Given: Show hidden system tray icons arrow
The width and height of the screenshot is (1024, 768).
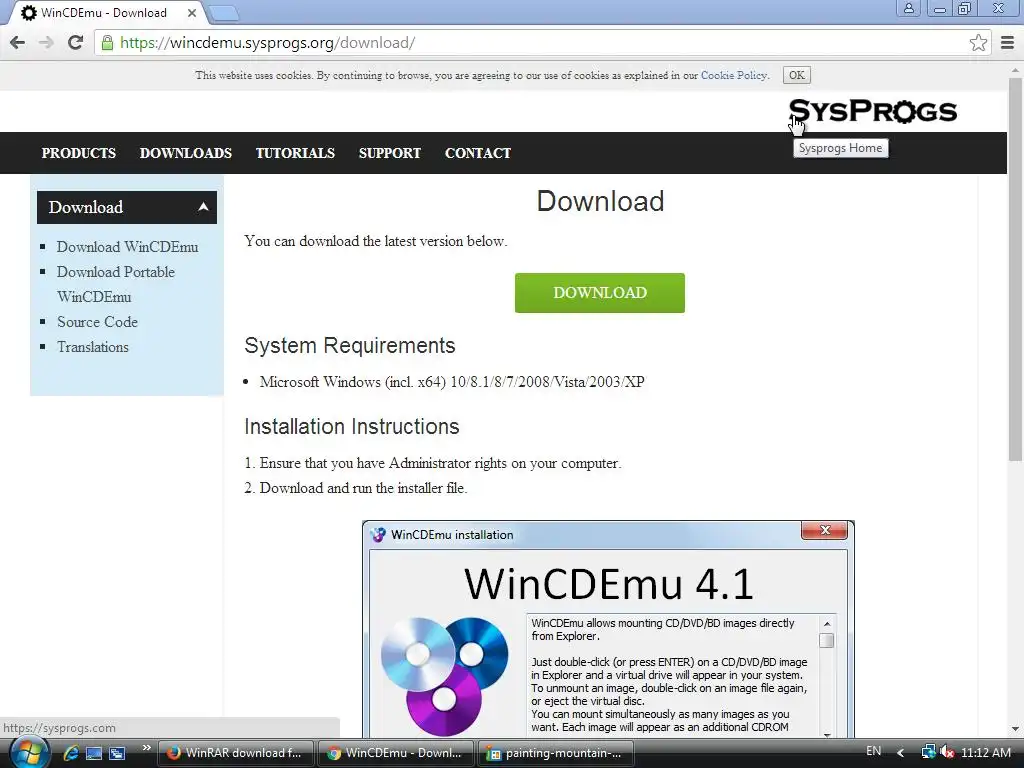Looking at the screenshot, I should [x=901, y=753].
